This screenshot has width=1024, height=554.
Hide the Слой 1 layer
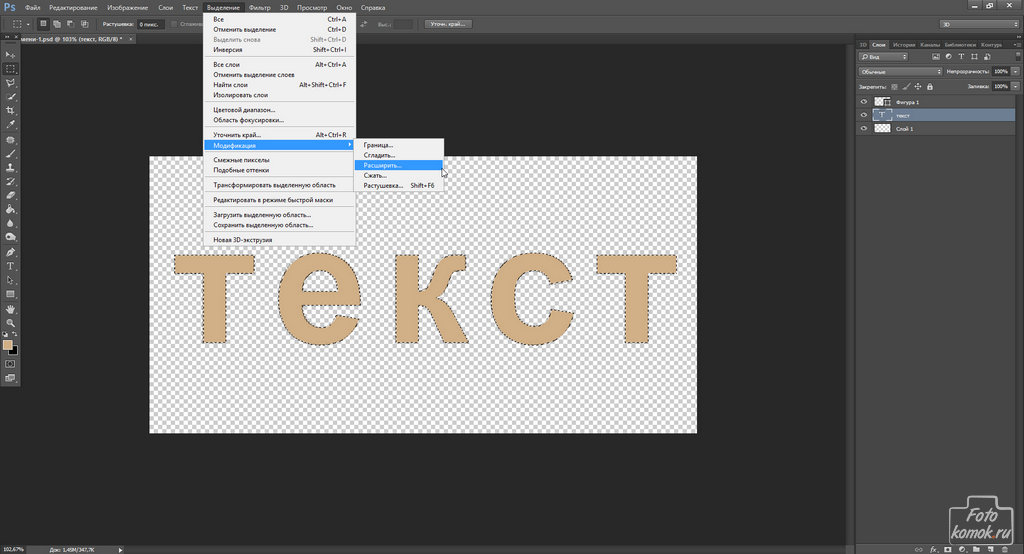(x=864, y=129)
